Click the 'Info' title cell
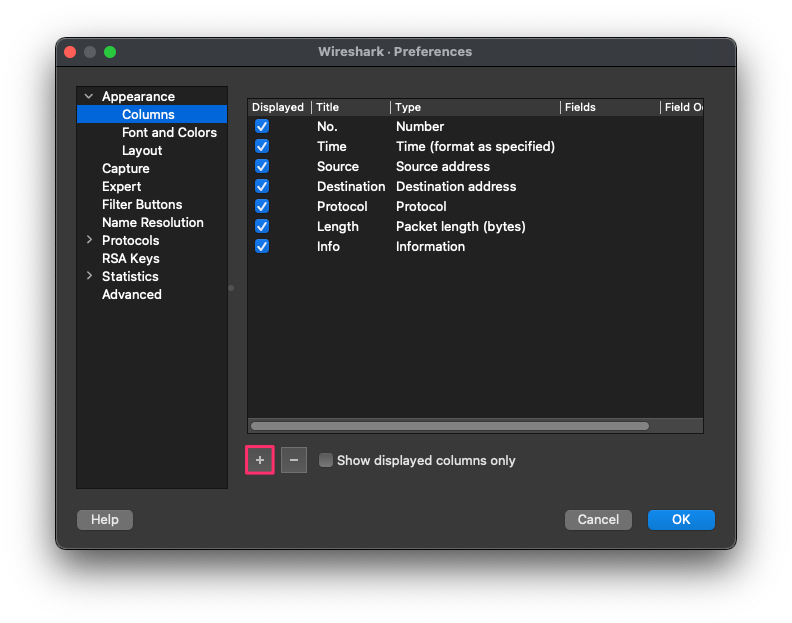The width and height of the screenshot is (792, 623). pyautogui.click(x=328, y=247)
